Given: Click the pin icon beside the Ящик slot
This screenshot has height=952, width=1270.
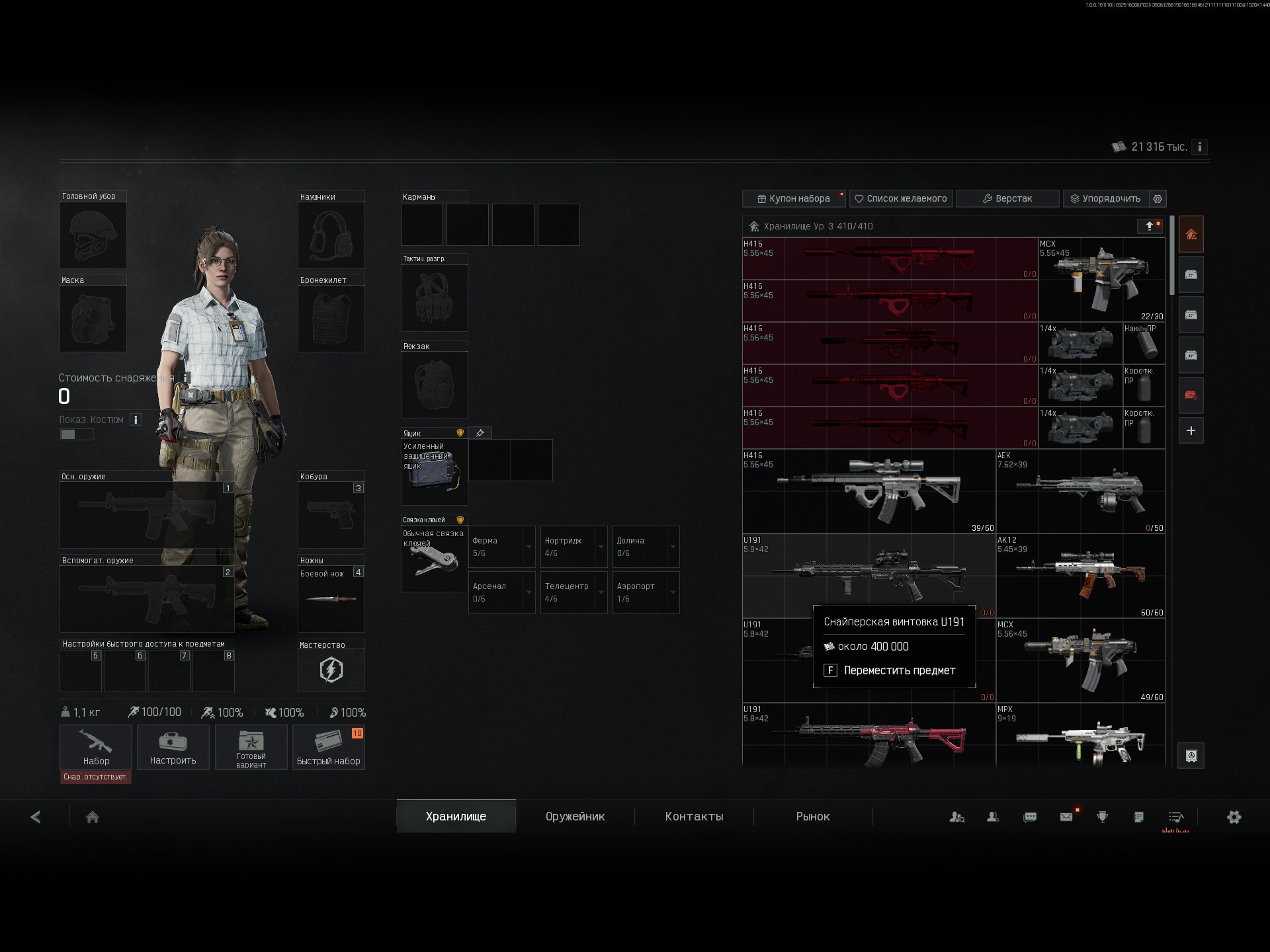Looking at the screenshot, I should tap(480, 433).
